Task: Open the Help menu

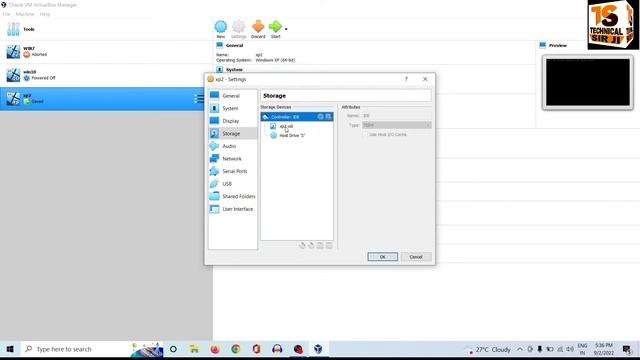Action: [x=45, y=14]
